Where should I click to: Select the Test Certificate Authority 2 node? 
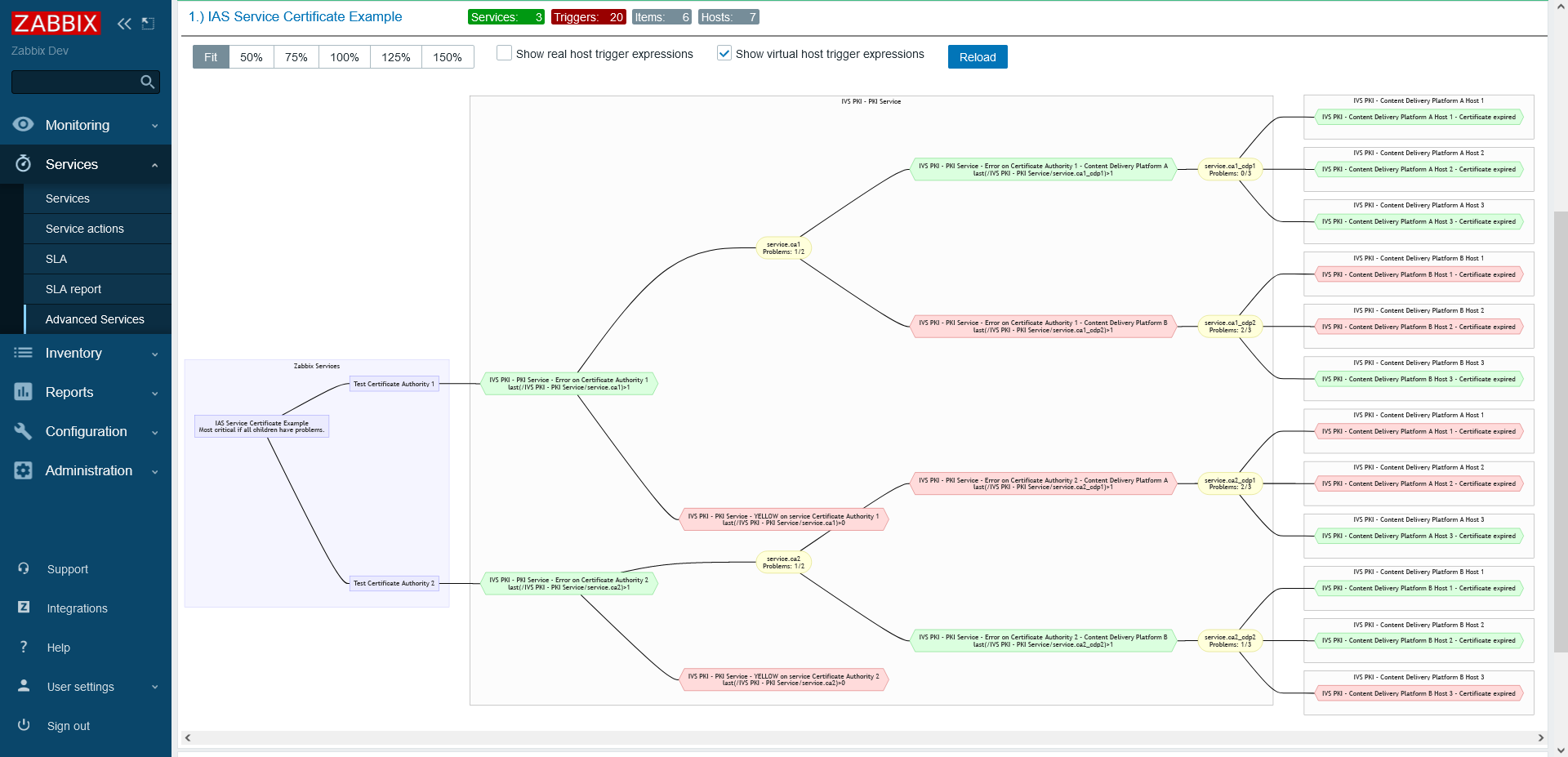[x=394, y=583]
